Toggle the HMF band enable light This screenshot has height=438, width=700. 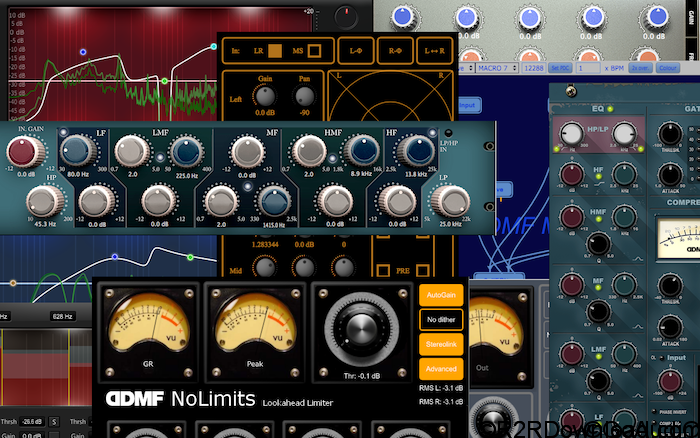coord(332,159)
